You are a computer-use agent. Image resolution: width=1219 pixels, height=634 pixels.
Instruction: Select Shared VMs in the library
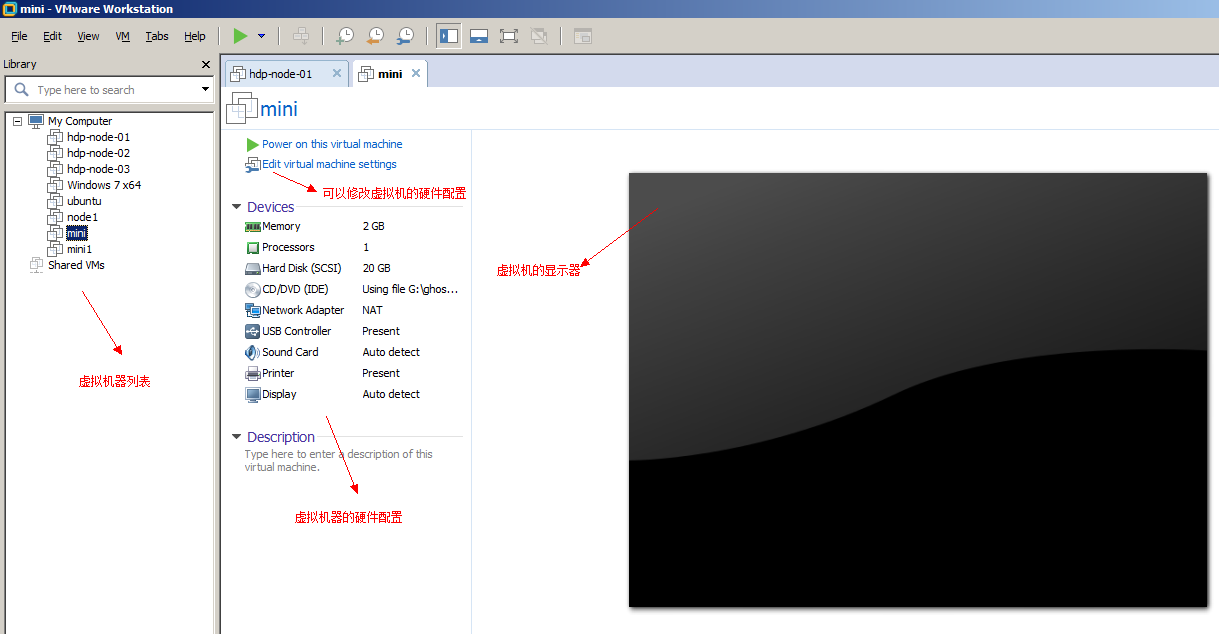click(76, 265)
